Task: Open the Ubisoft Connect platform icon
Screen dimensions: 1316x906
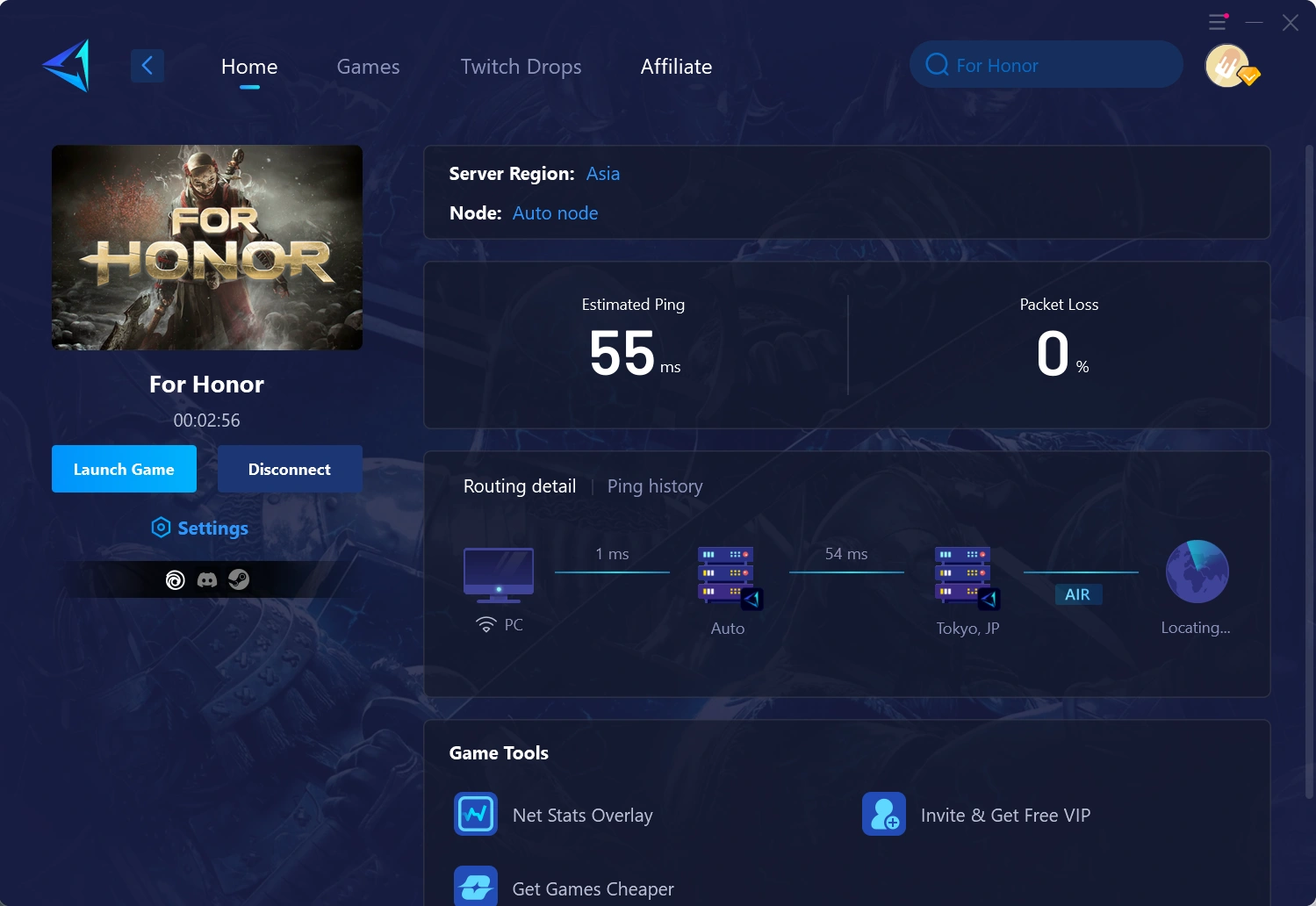Action: (x=176, y=579)
